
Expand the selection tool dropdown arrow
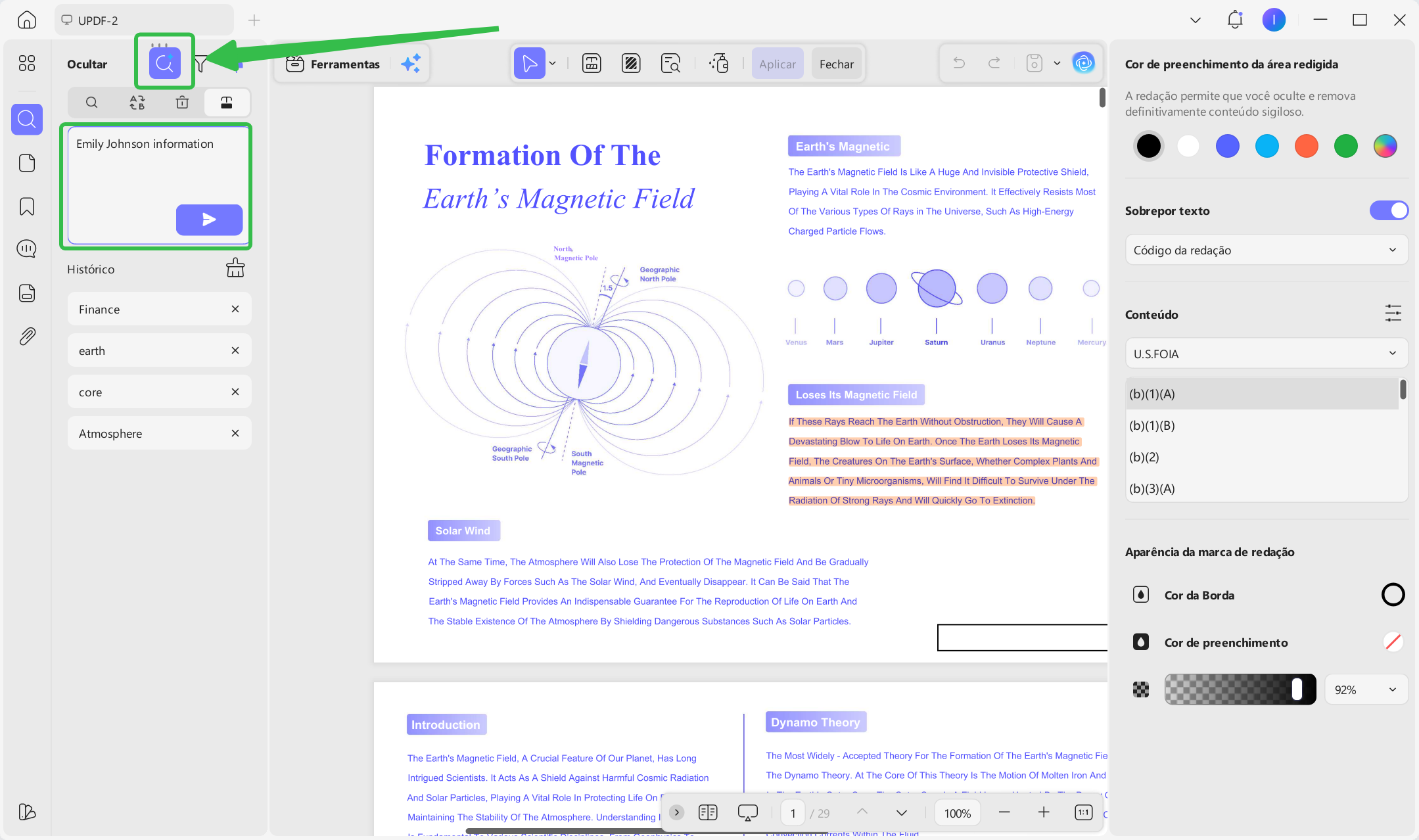coord(553,64)
